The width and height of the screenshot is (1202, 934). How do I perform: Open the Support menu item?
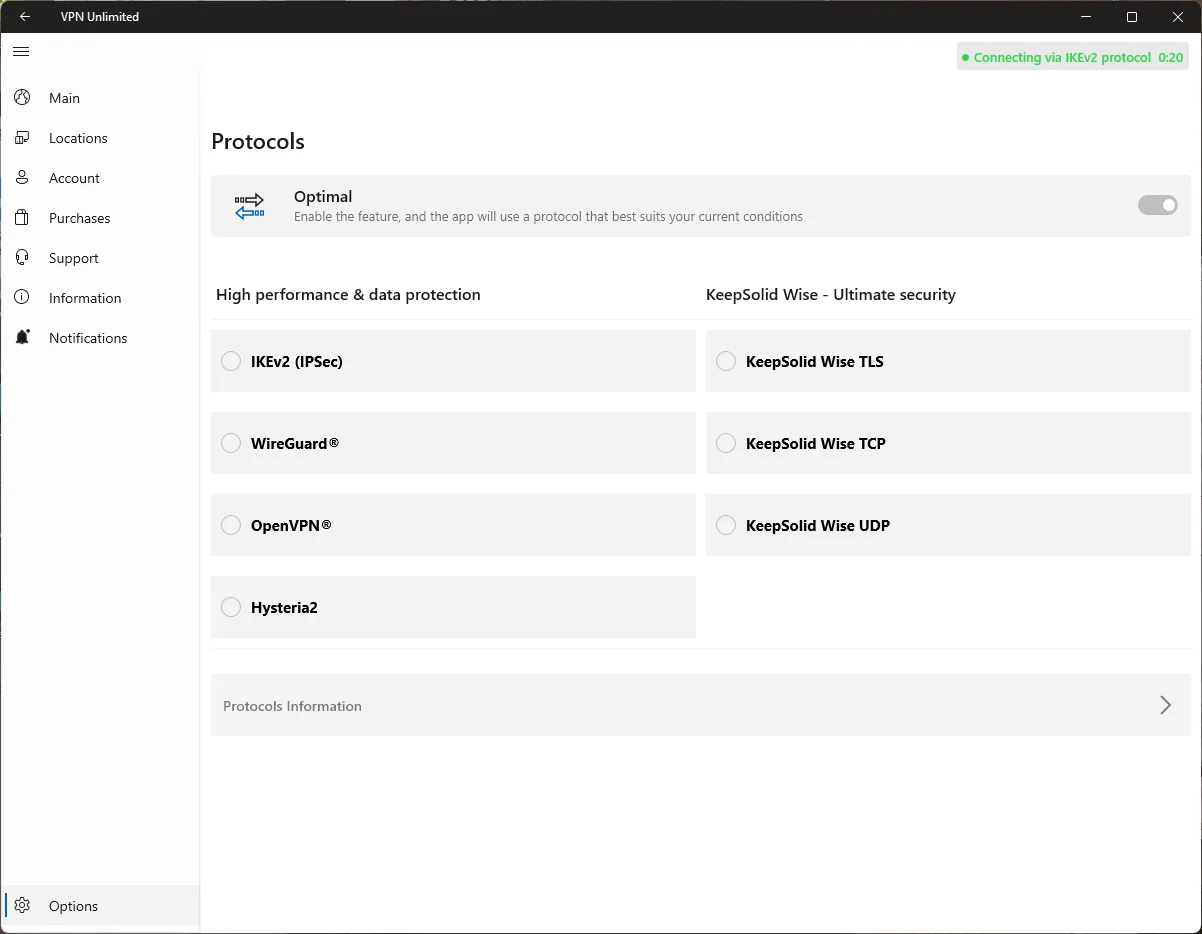(x=100, y=258)
